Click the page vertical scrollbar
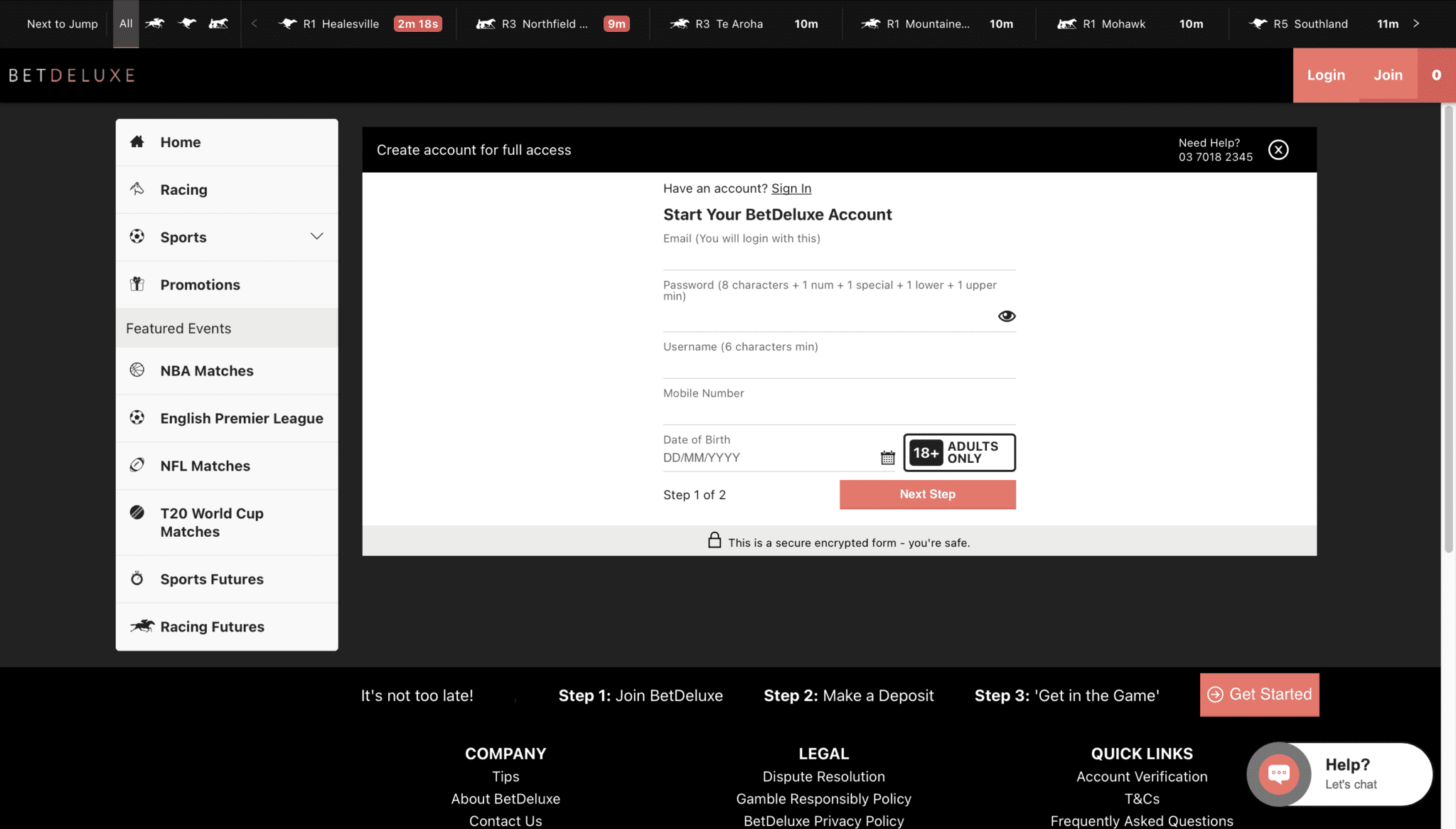The image size is (1456, 829). (1448, 329)
